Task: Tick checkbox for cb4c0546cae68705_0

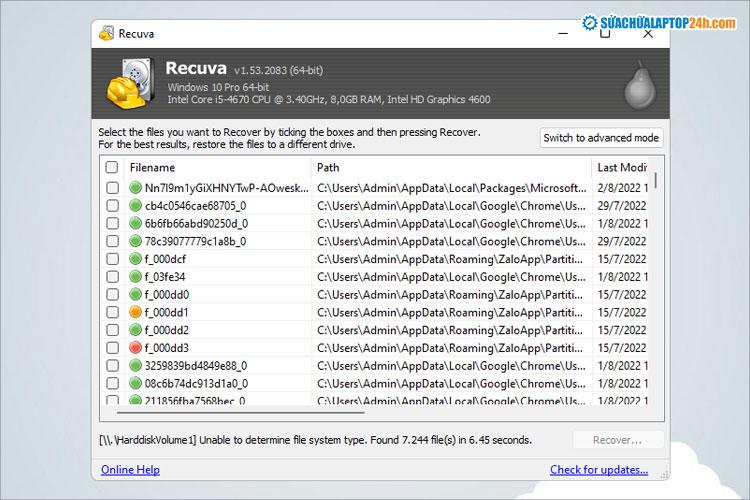Action: click(x=112, y=206)
